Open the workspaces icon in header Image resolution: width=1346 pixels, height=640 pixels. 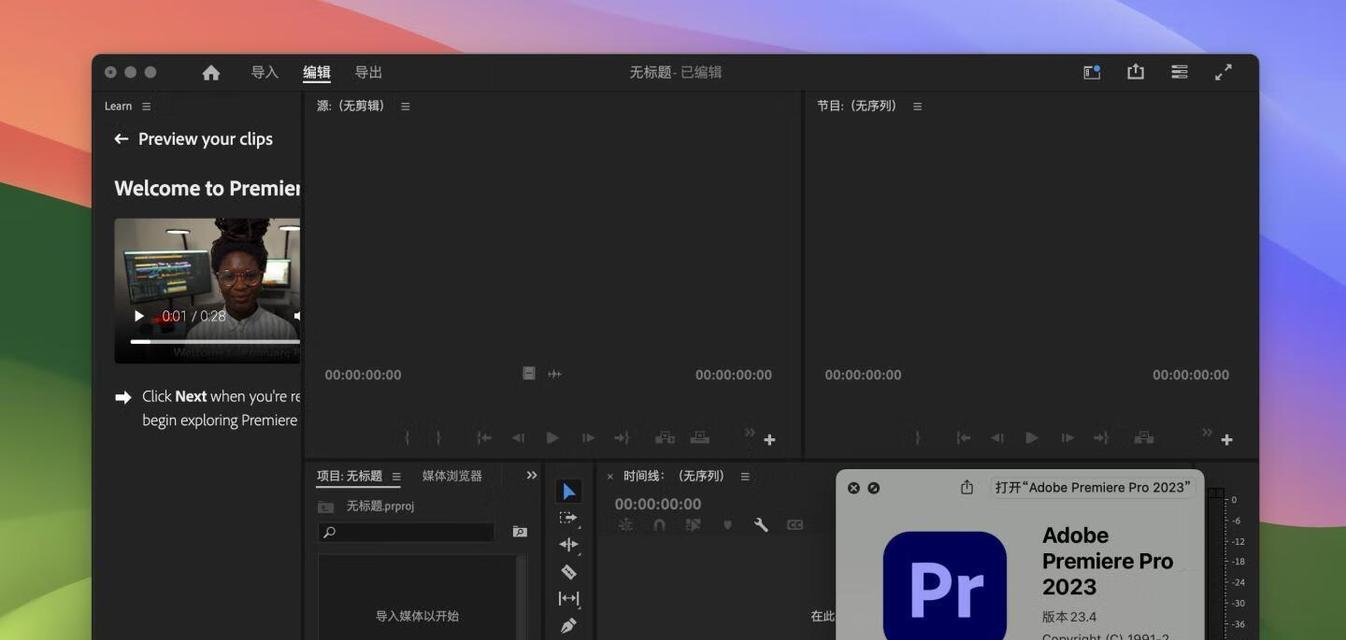1092,72
